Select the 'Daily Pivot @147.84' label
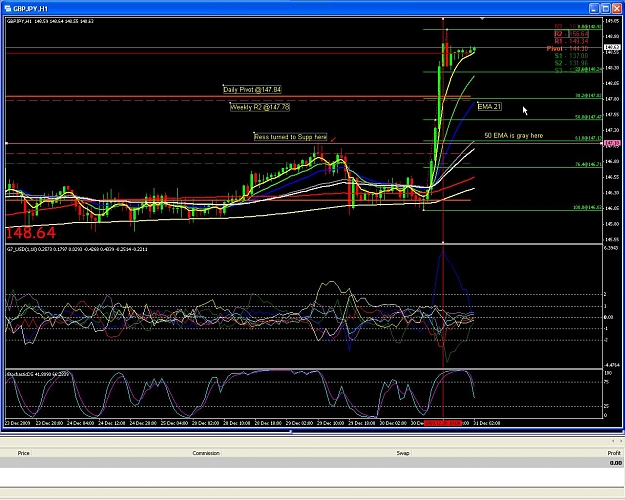Viewport: 625px width, 500px height. point(252,90)
